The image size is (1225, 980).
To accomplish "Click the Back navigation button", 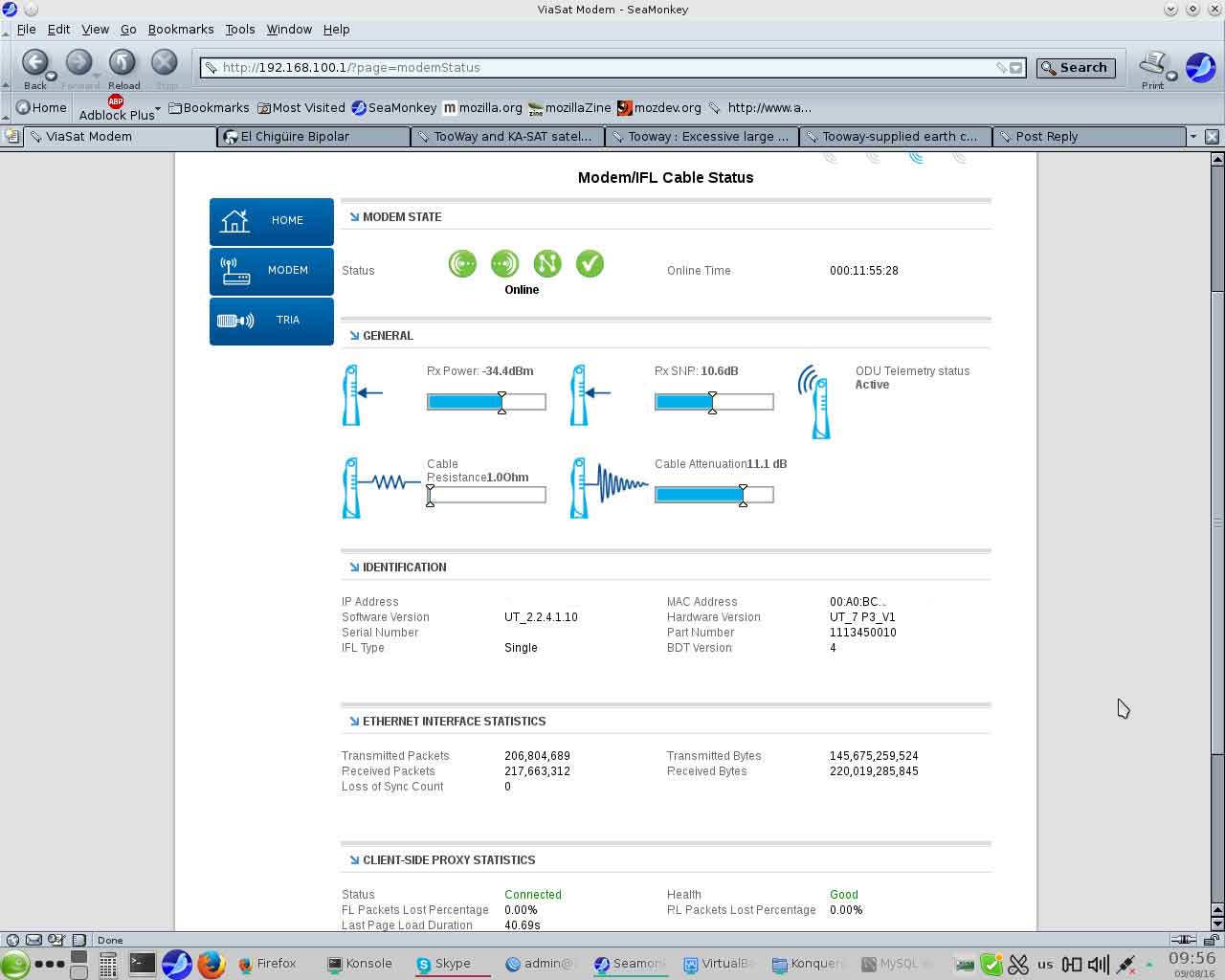I will [35, 63].
